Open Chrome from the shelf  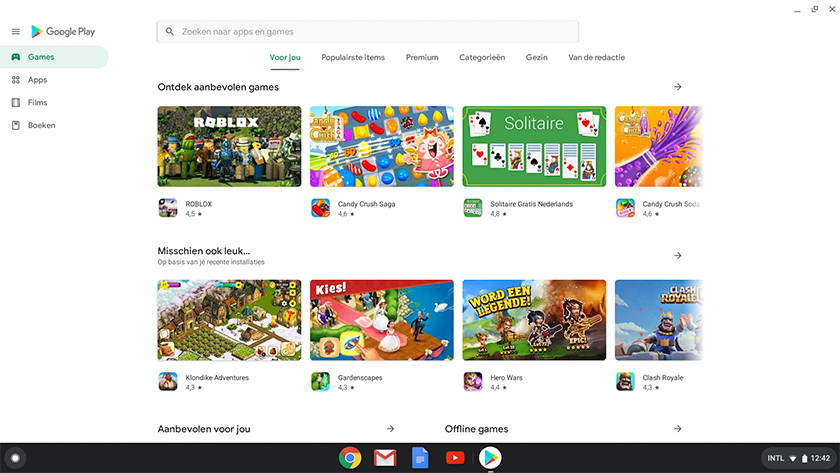click(x=349, y=458)
